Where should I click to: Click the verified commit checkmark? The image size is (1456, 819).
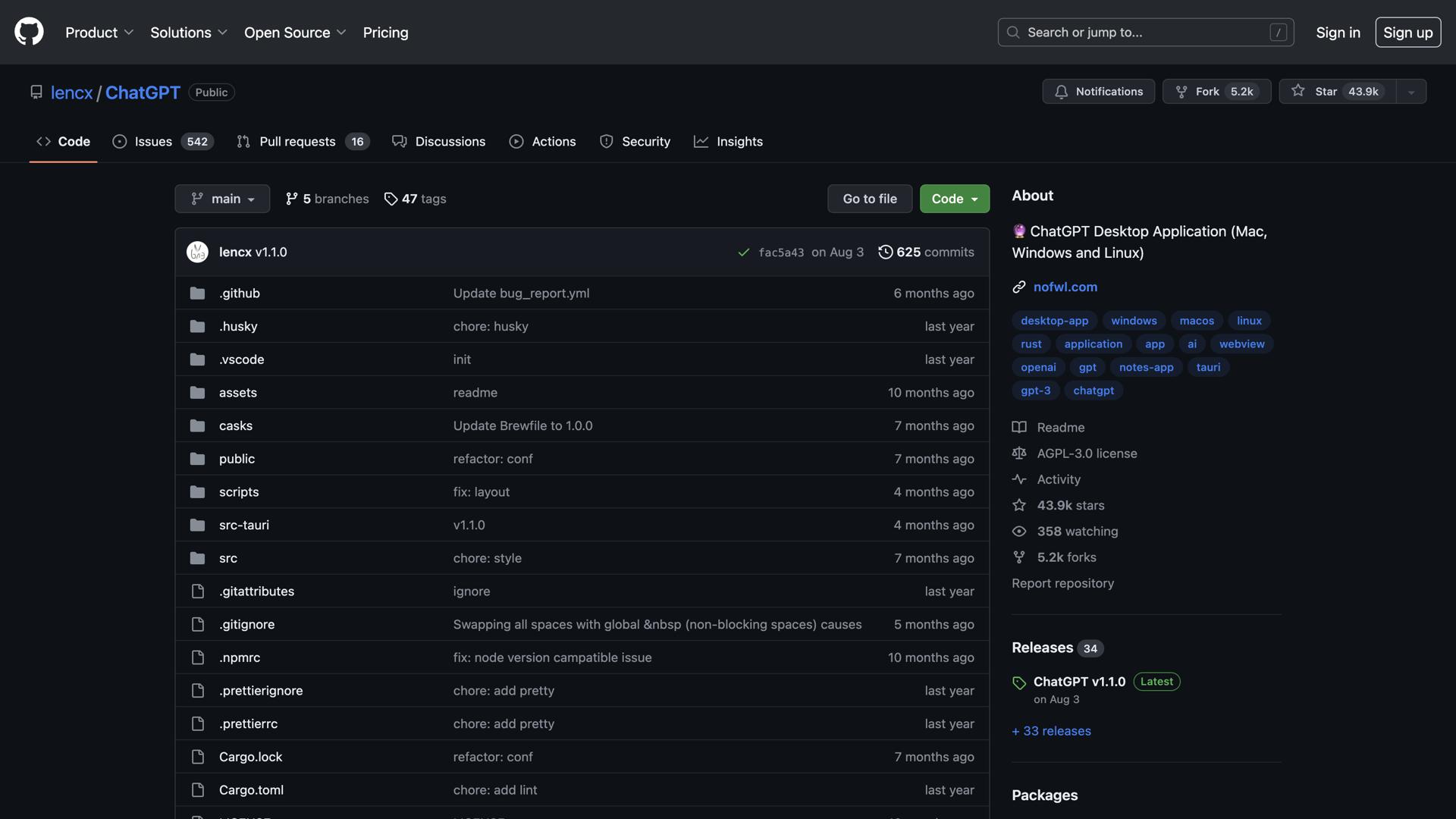[743, 253]
